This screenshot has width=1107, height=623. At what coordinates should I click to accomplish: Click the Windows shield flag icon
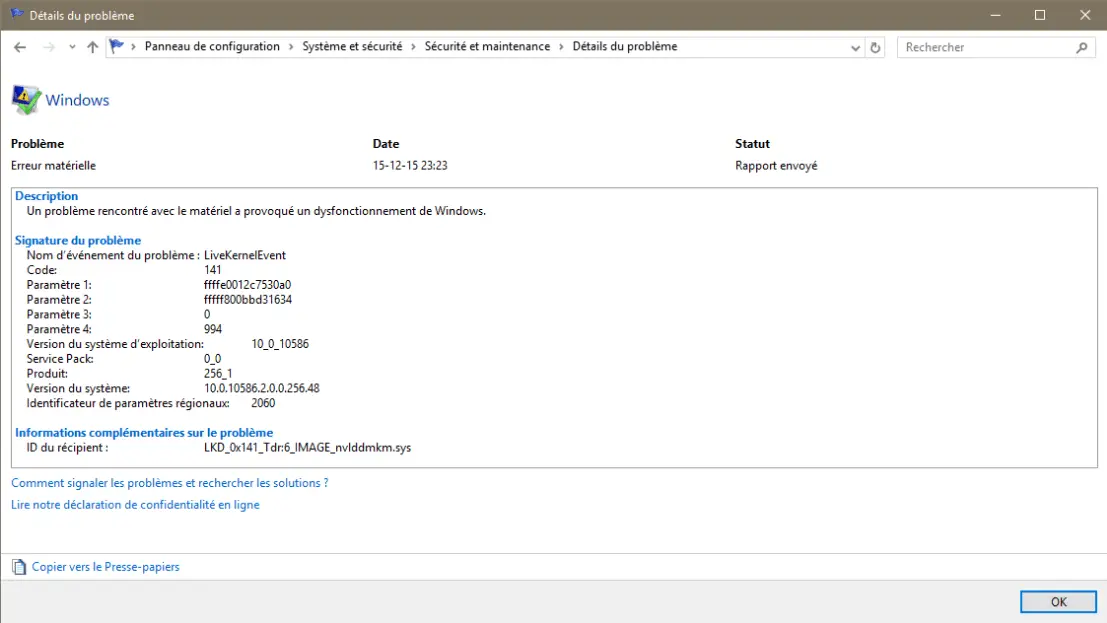click(x=26, y=100)
